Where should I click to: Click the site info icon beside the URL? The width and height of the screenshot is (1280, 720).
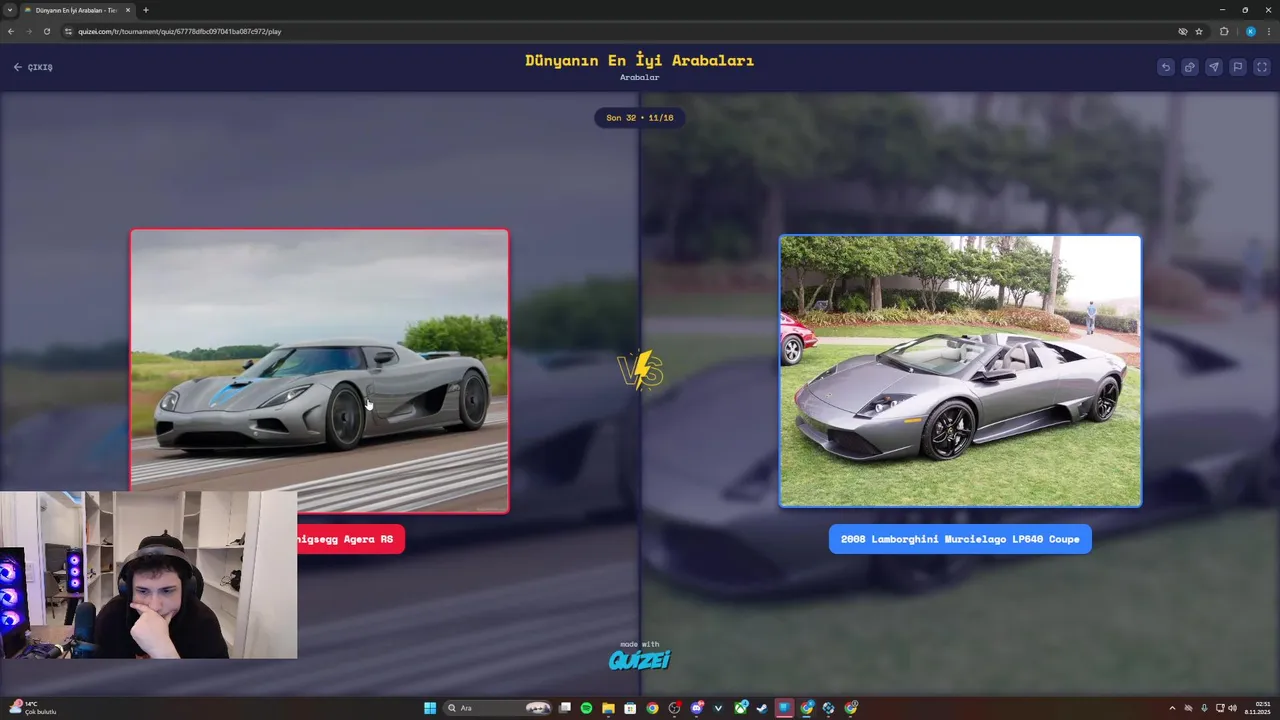point(69,31)
